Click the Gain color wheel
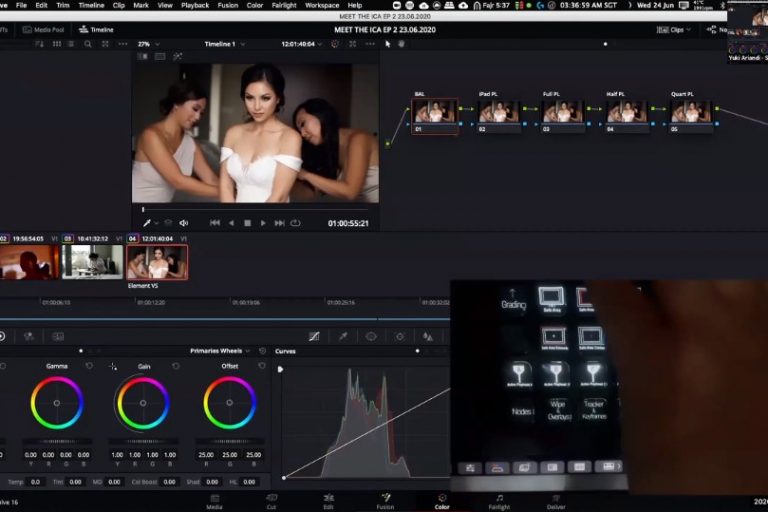The height and width of the screenshot is (512, 768). [143, 403]
